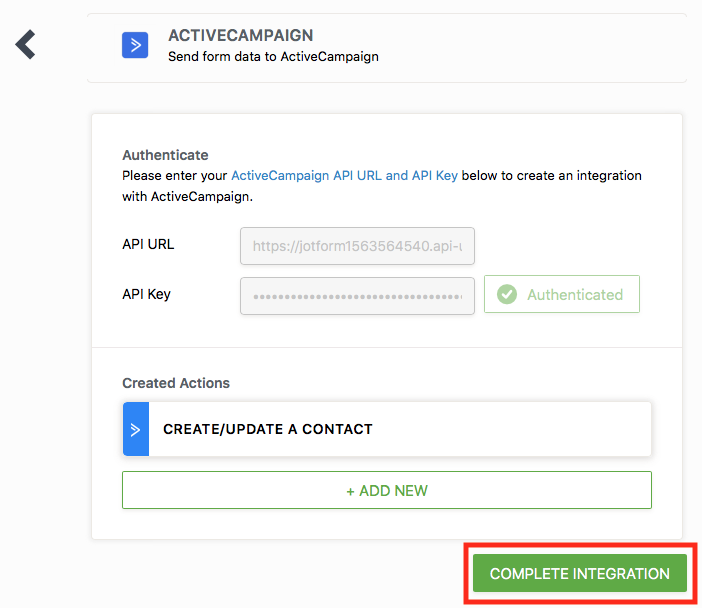Click the Authenticated status button
The height and width of the screenshot is (608, 702).
coord(562,295)
